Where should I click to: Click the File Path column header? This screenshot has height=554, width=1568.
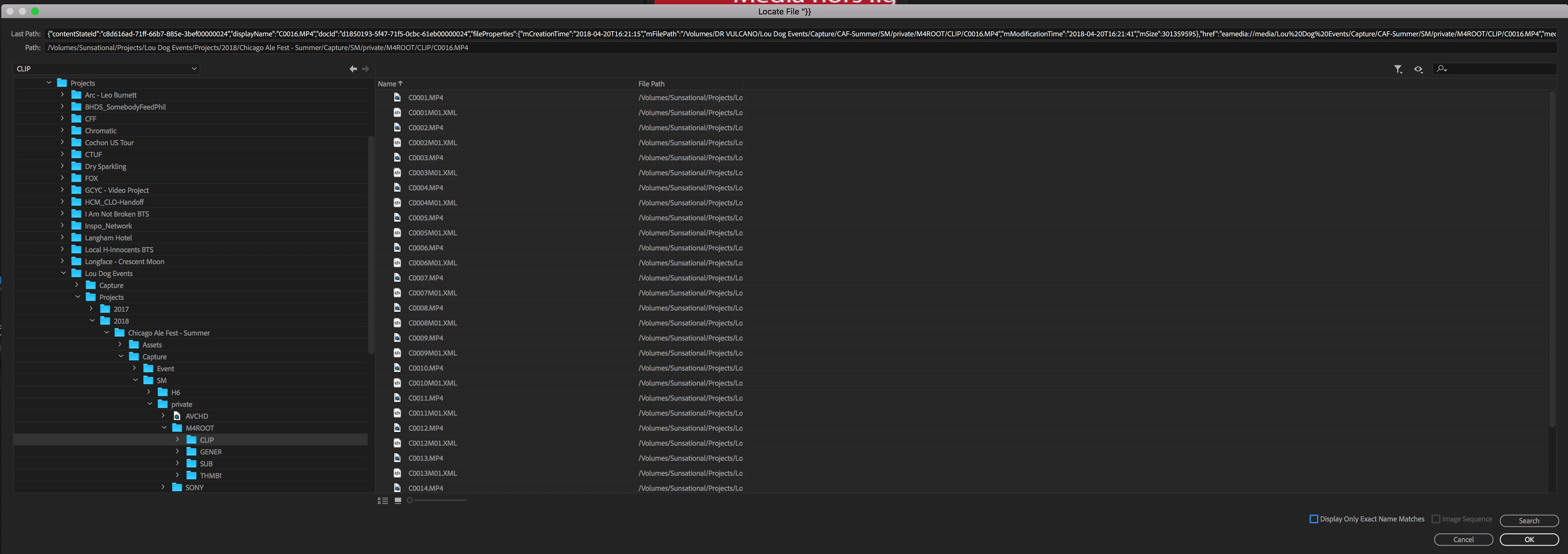(651, 84)
